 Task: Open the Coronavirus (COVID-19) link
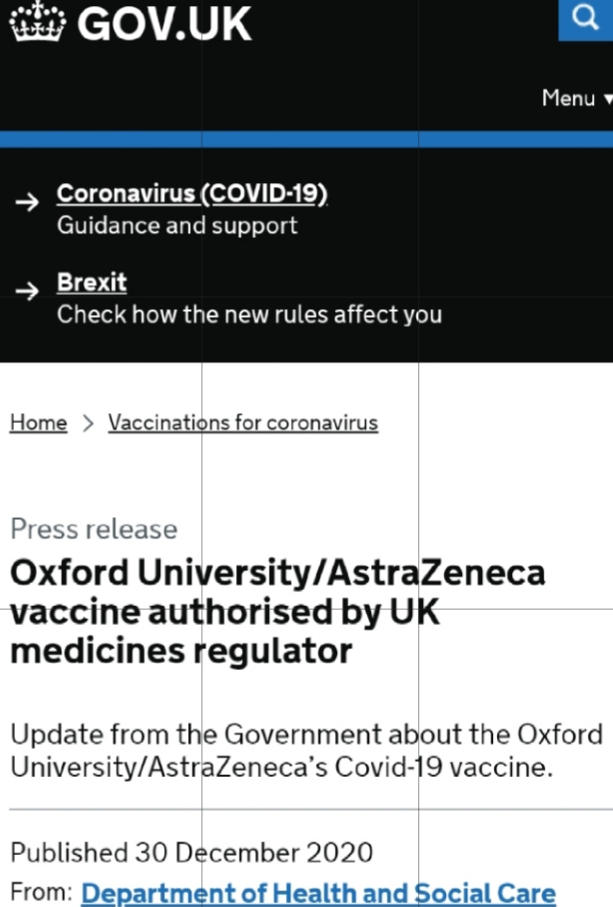pos(192,193)
